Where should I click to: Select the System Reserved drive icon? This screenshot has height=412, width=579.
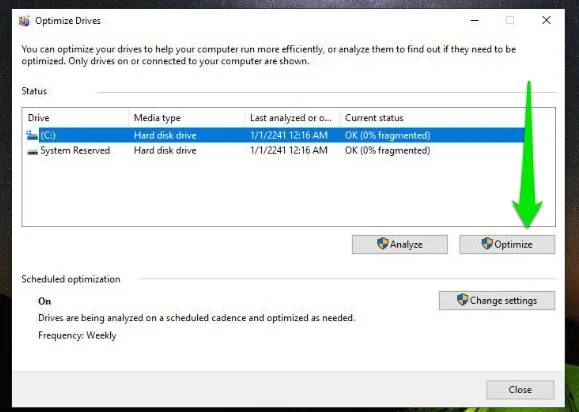click(x=32, y=151)
